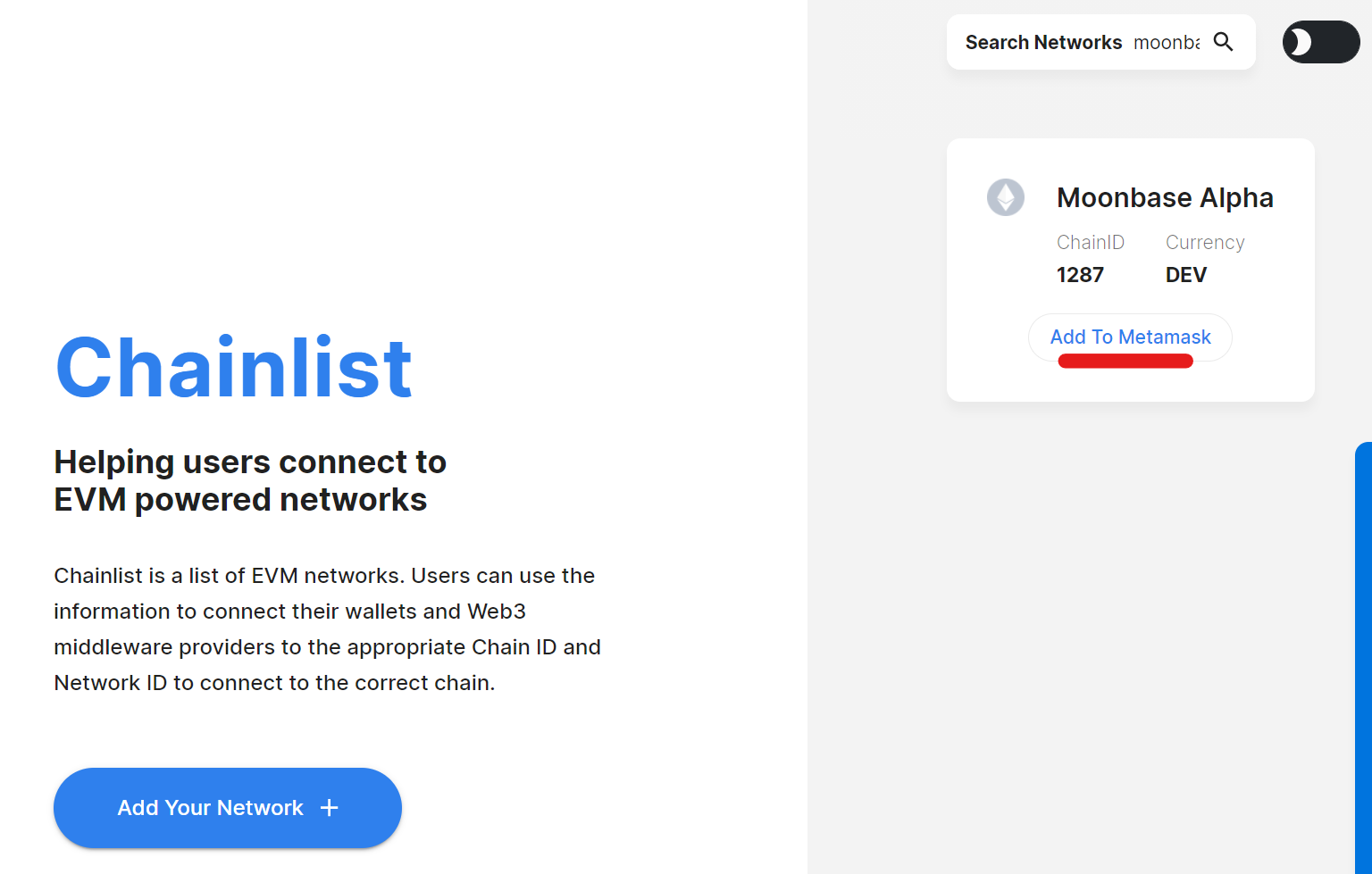Viewport: 1372px width, 874px height.
Task: Click the Currency label on the card
Action: 1204,243
